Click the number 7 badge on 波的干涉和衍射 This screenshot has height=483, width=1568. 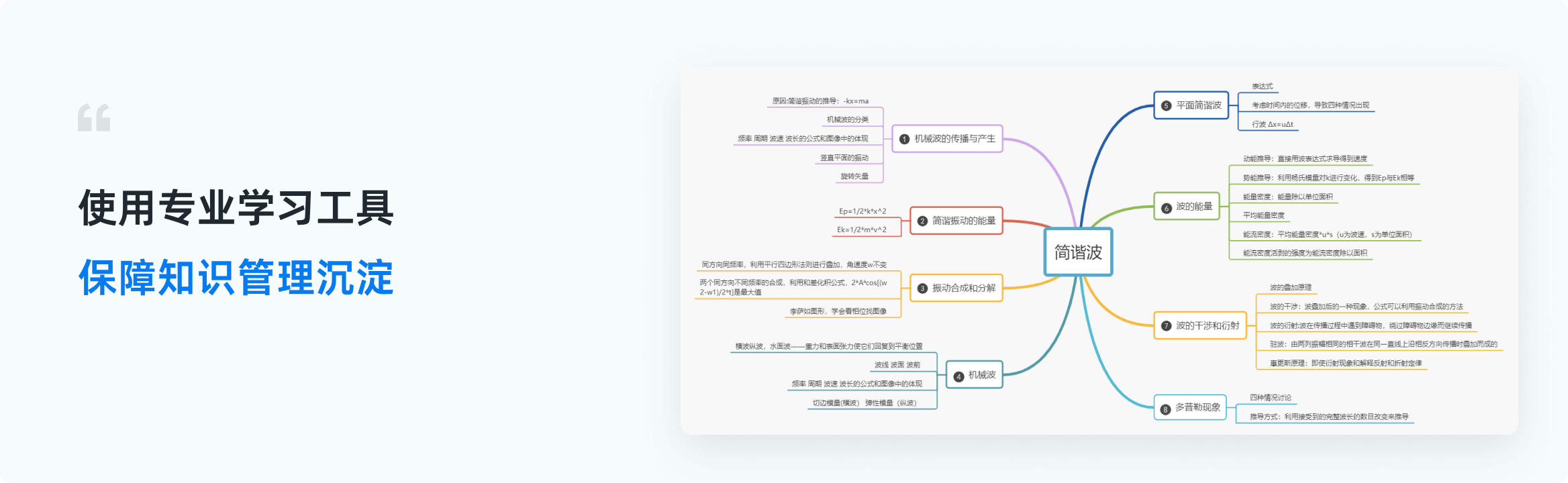[x=1166, y=326]
